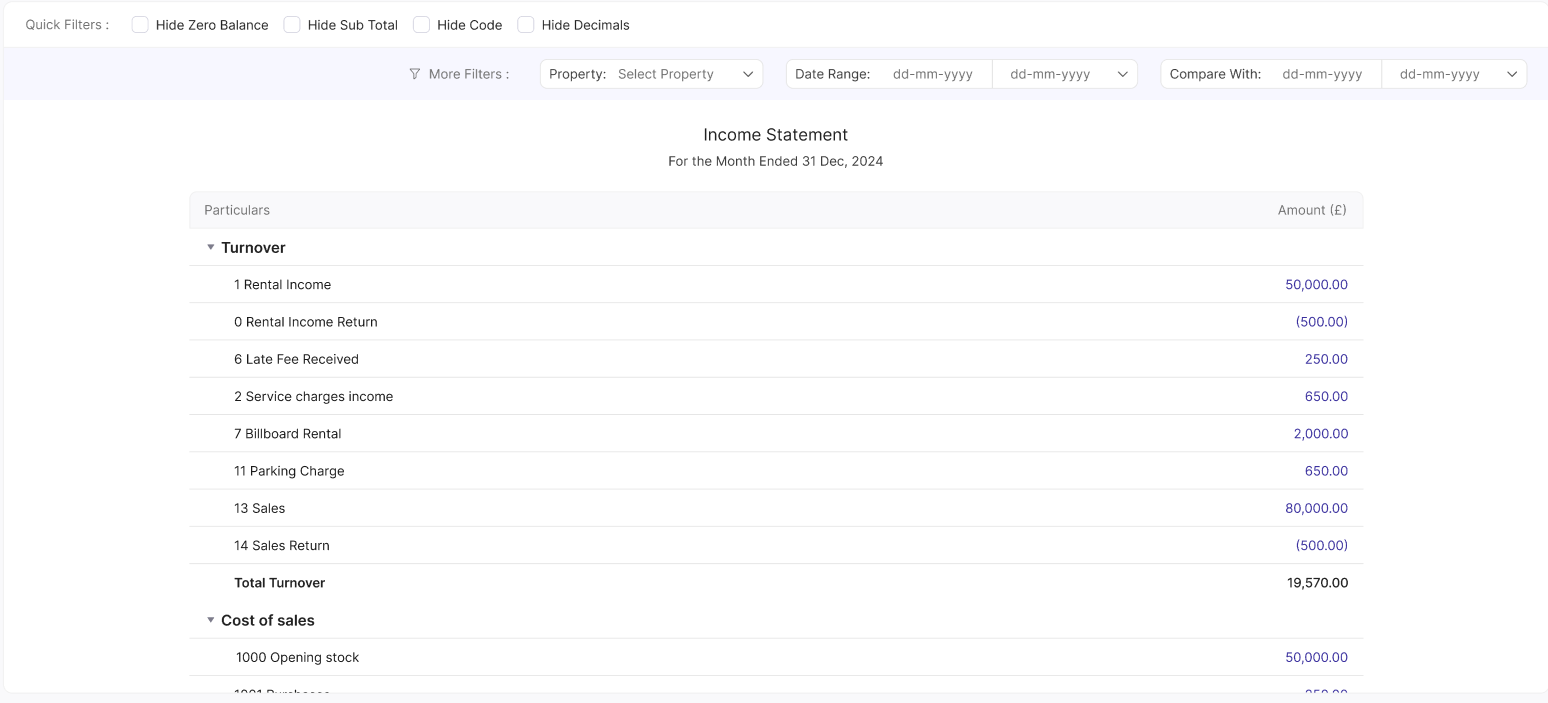Click the funnel icon beside More Filters
The height and width of the screenshot is (703, 1548).
click(415, 74)
